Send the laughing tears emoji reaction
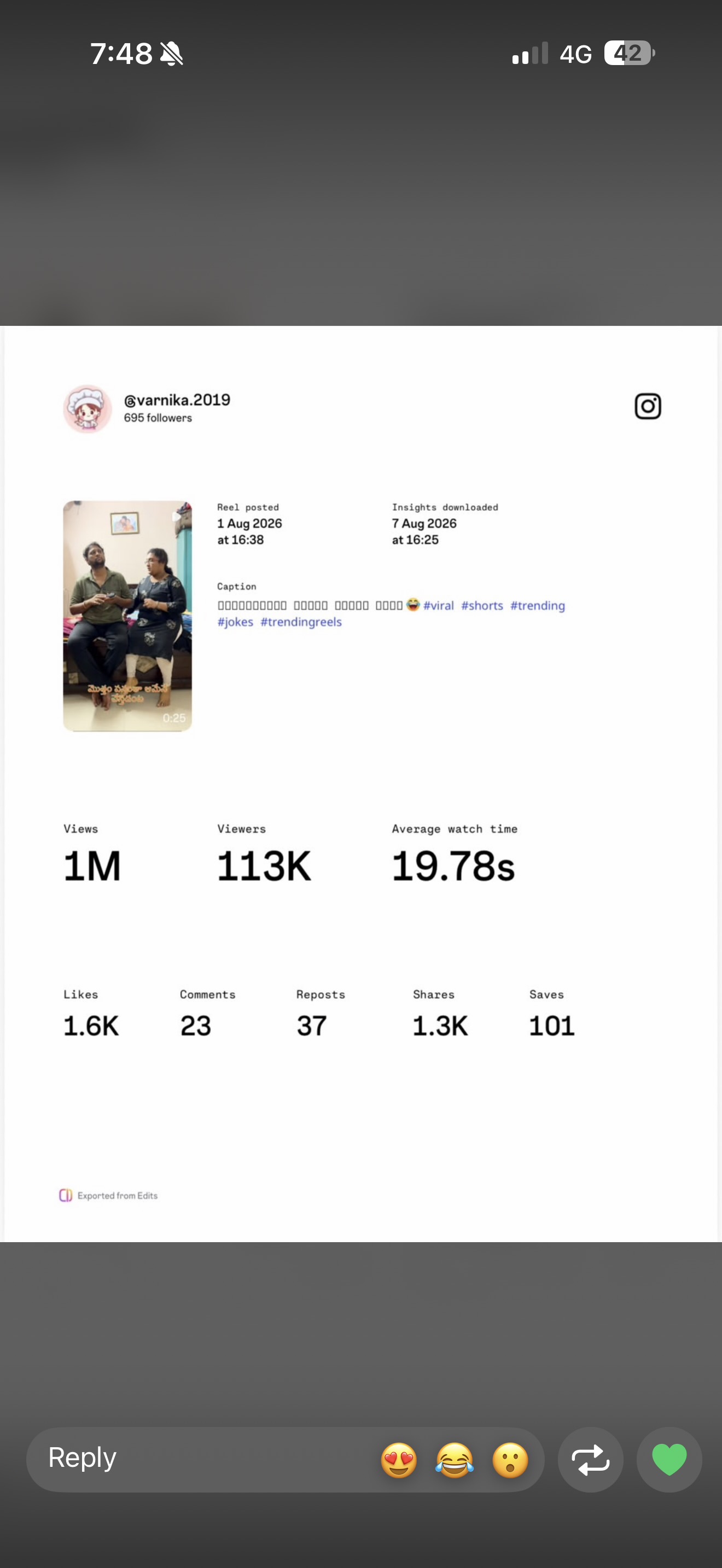Image resolution: width=722 pixels, height=1568 pixels. tap(455, 1460)
